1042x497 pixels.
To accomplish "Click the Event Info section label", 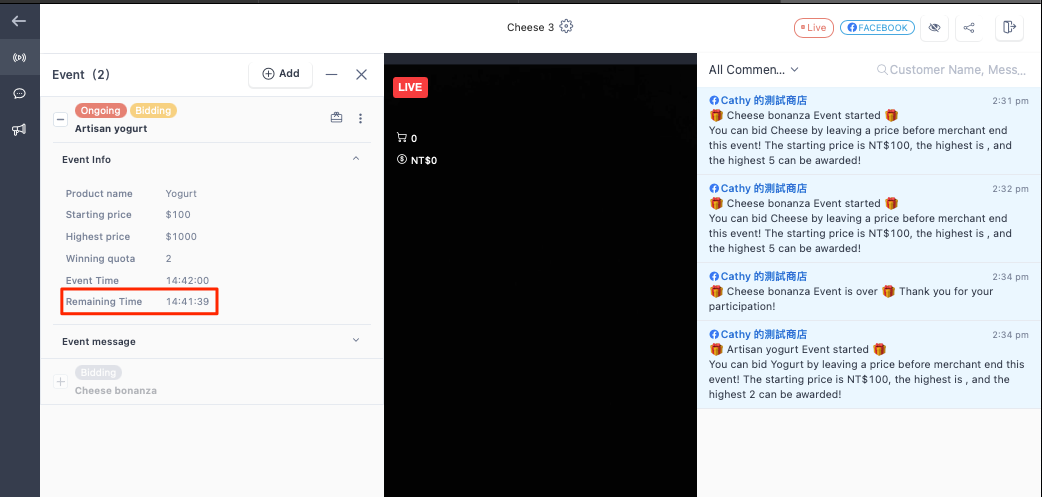I will [x=86, y=159].
